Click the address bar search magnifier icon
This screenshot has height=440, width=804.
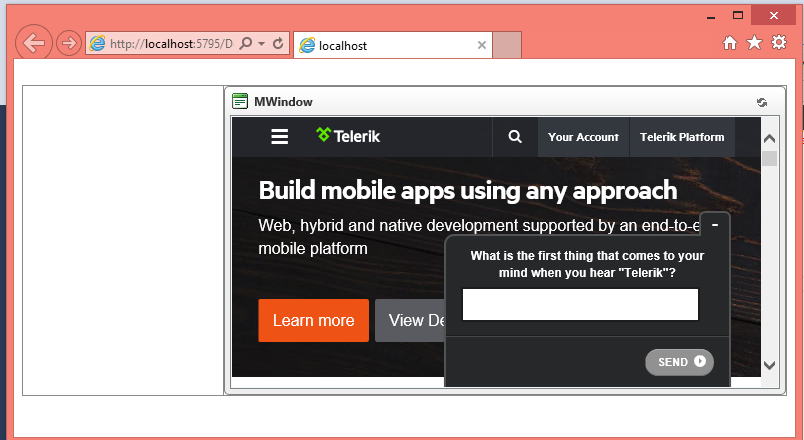pyautogui.click(x=246, y=44)
